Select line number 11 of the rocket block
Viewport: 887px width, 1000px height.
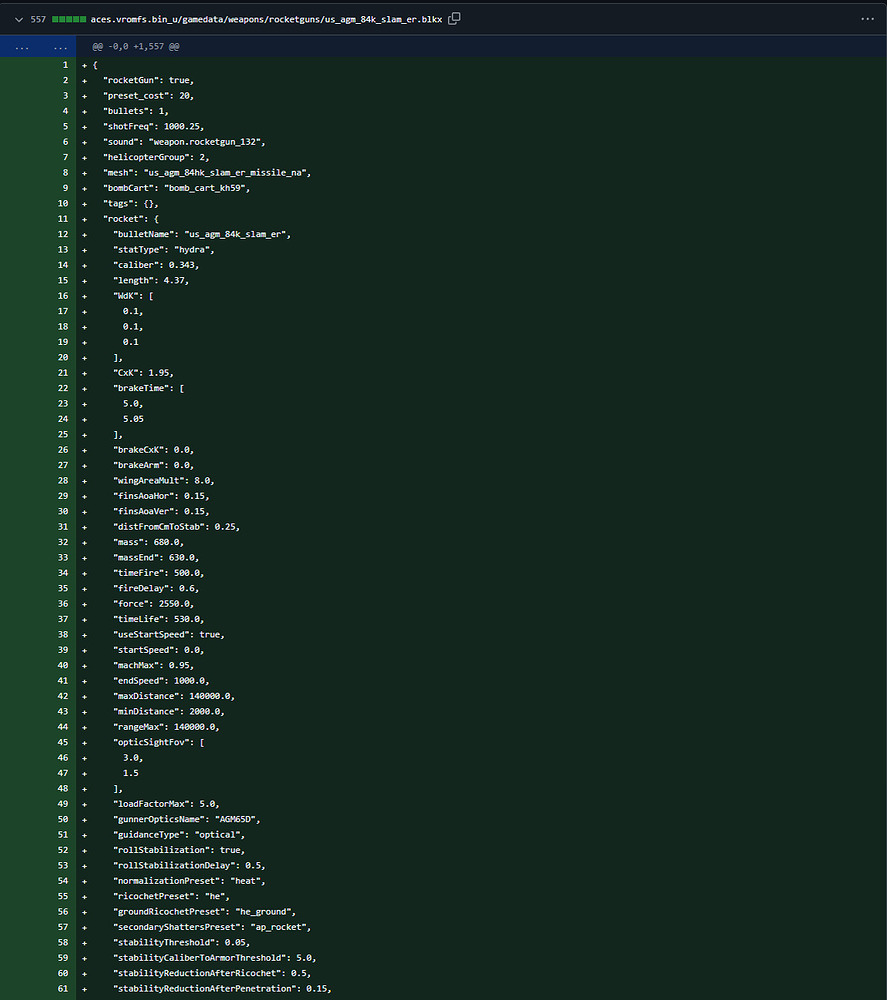tap(63, 219)
